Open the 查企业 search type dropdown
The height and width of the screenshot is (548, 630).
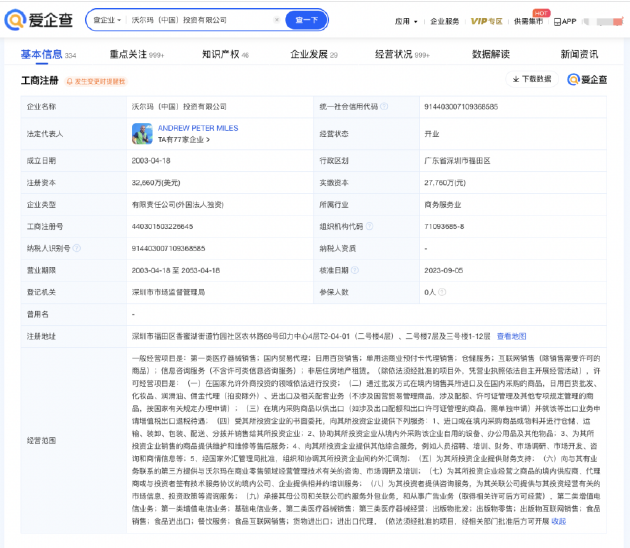click(x=107, y=20)
